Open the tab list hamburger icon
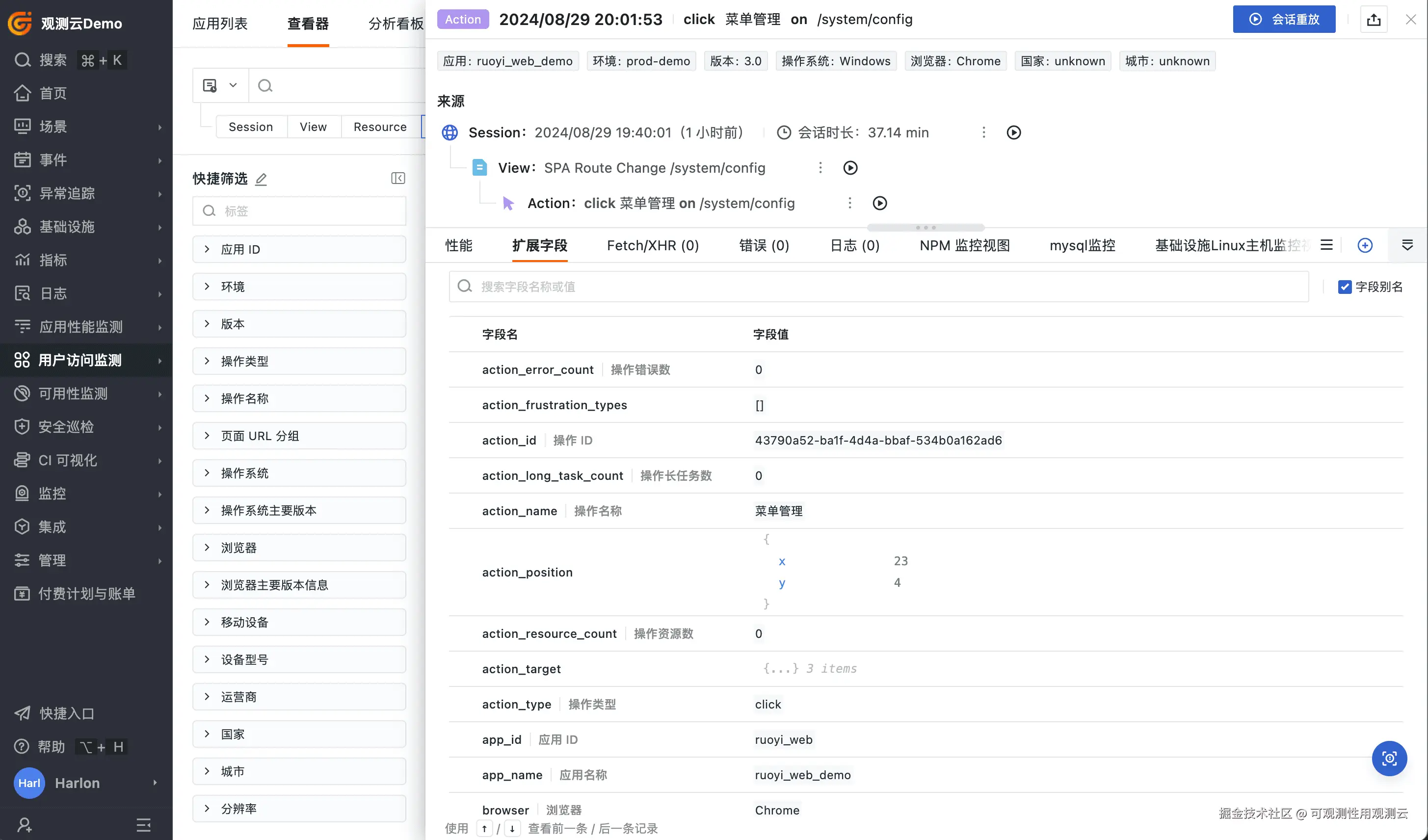1428x840 pixels. click(1326, 245)
